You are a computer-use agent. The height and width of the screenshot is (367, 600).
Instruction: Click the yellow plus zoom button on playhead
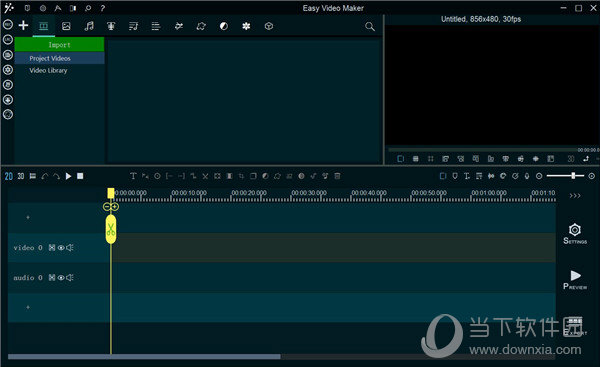[x=115, y=207]
